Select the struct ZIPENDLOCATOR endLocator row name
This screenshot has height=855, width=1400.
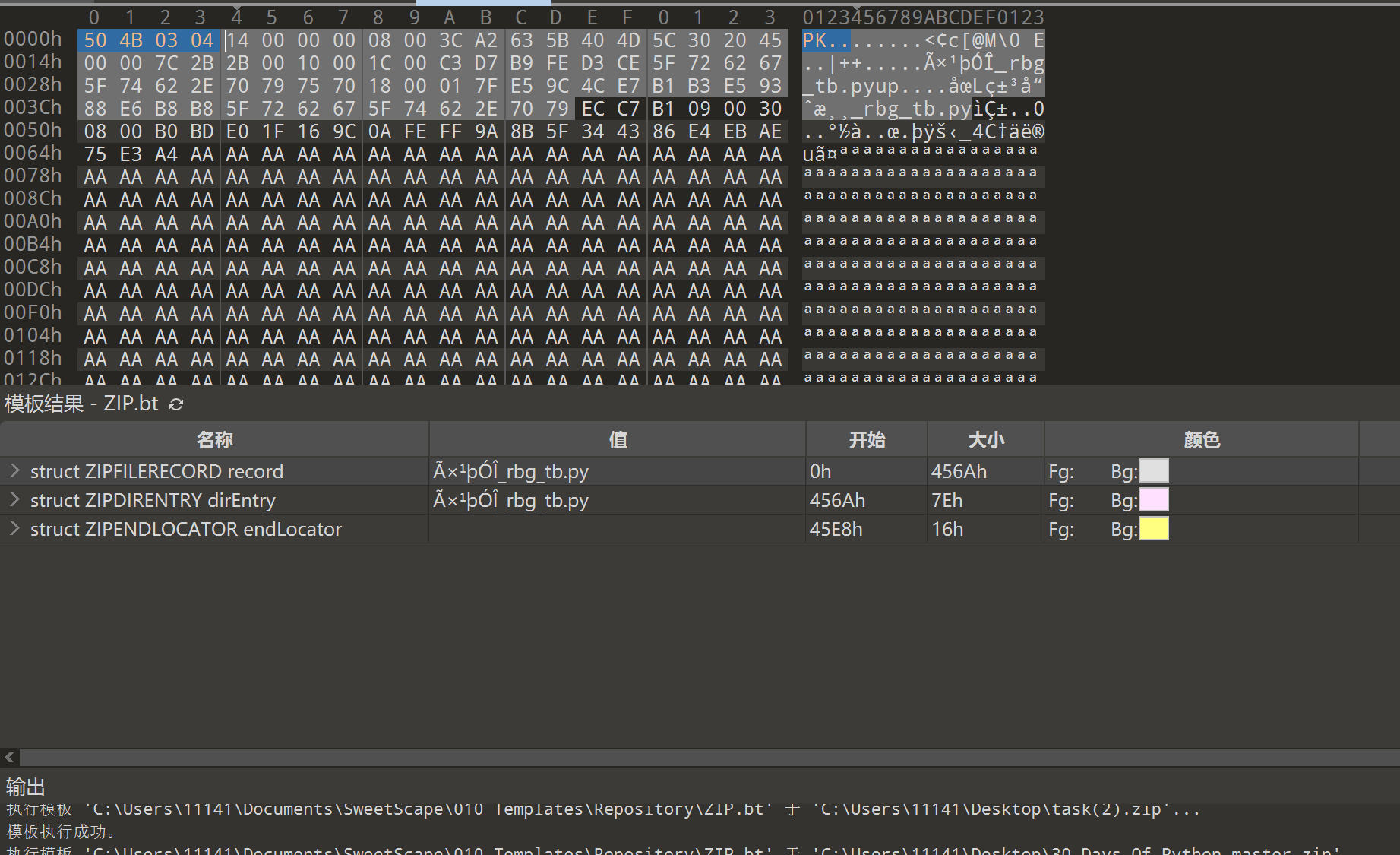(x=186, y=529)
